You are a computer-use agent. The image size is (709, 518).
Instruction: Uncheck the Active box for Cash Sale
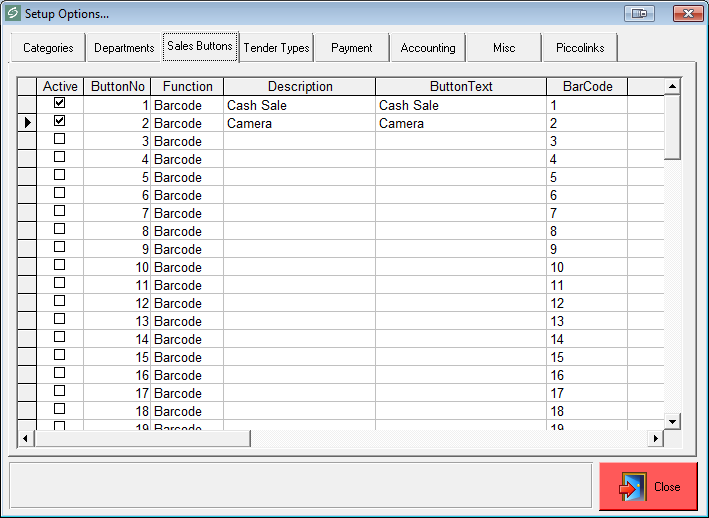pos(60,103)
